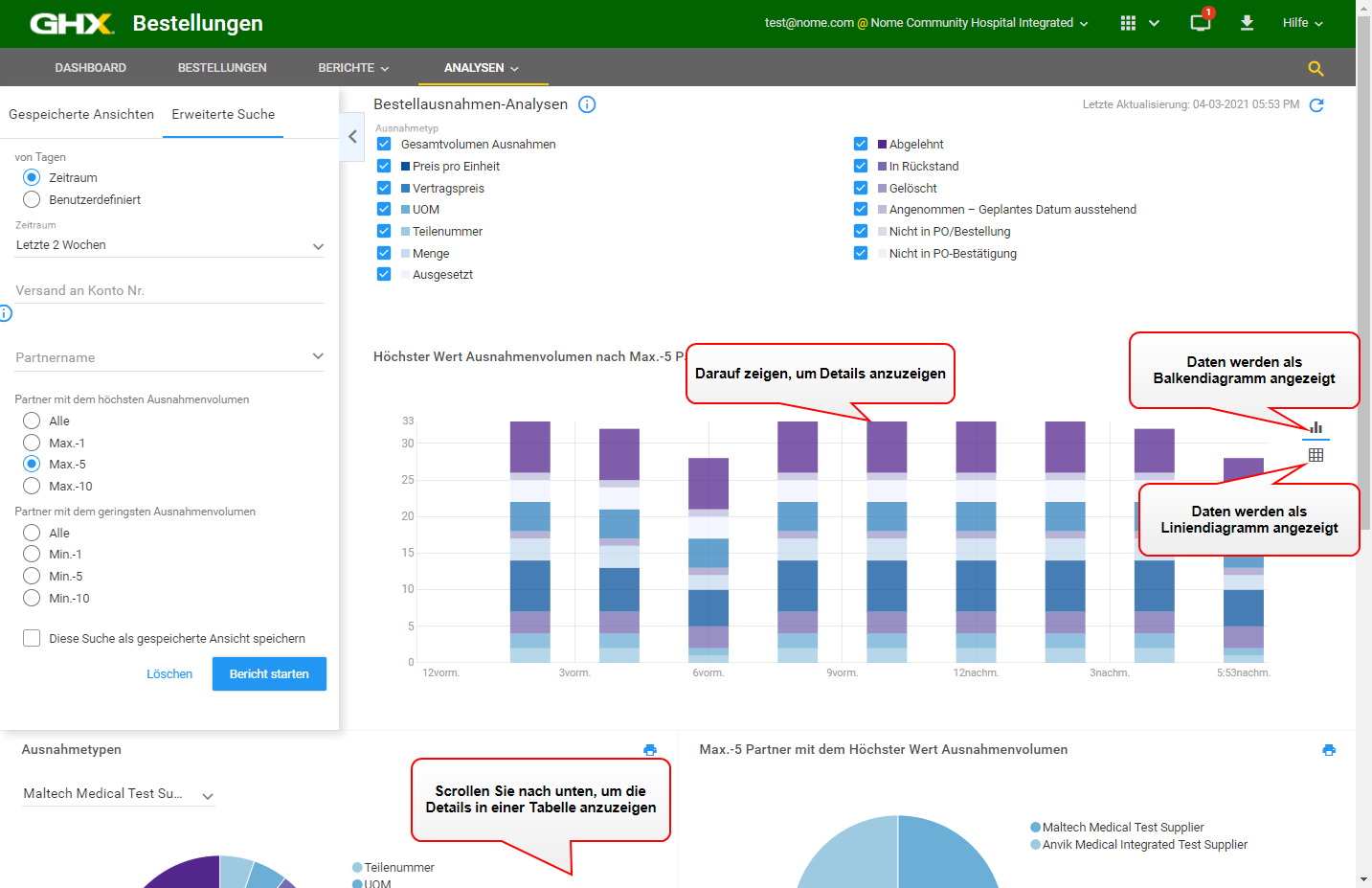Go to Bestellungen in navigation bar
The image size is (1372, 888).
[x=222, y=68]
